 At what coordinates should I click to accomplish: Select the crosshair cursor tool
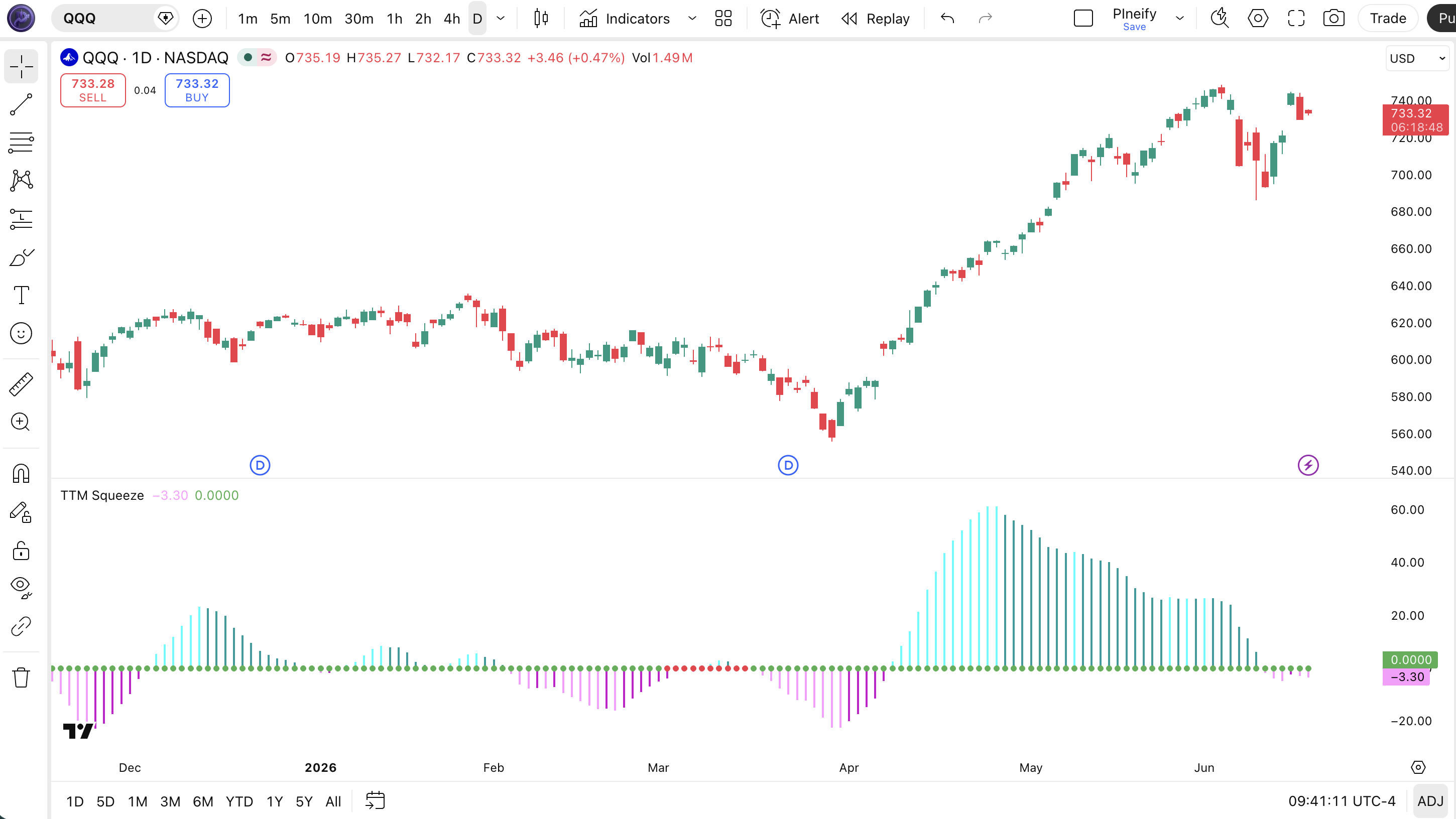pos(21,67)
